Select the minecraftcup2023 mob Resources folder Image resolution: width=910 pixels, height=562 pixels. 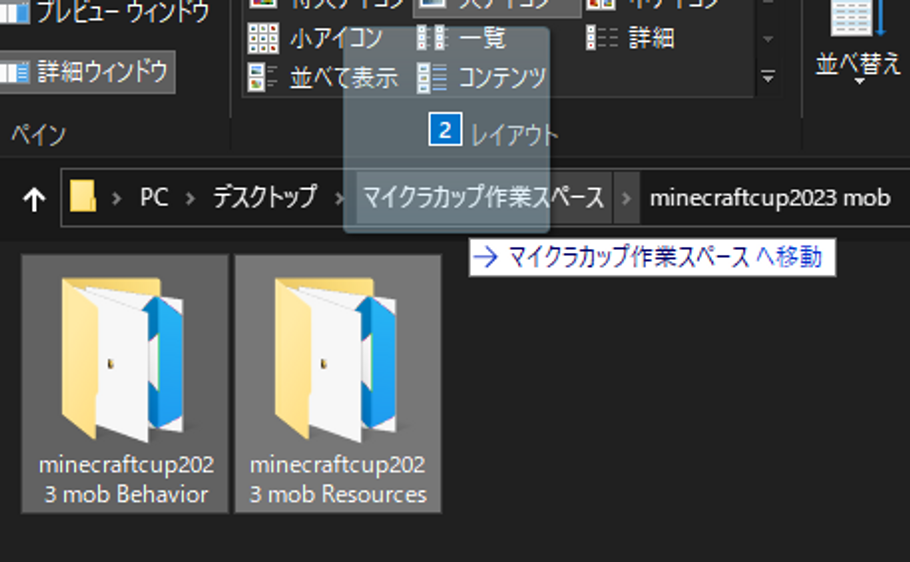coord(338,384)
